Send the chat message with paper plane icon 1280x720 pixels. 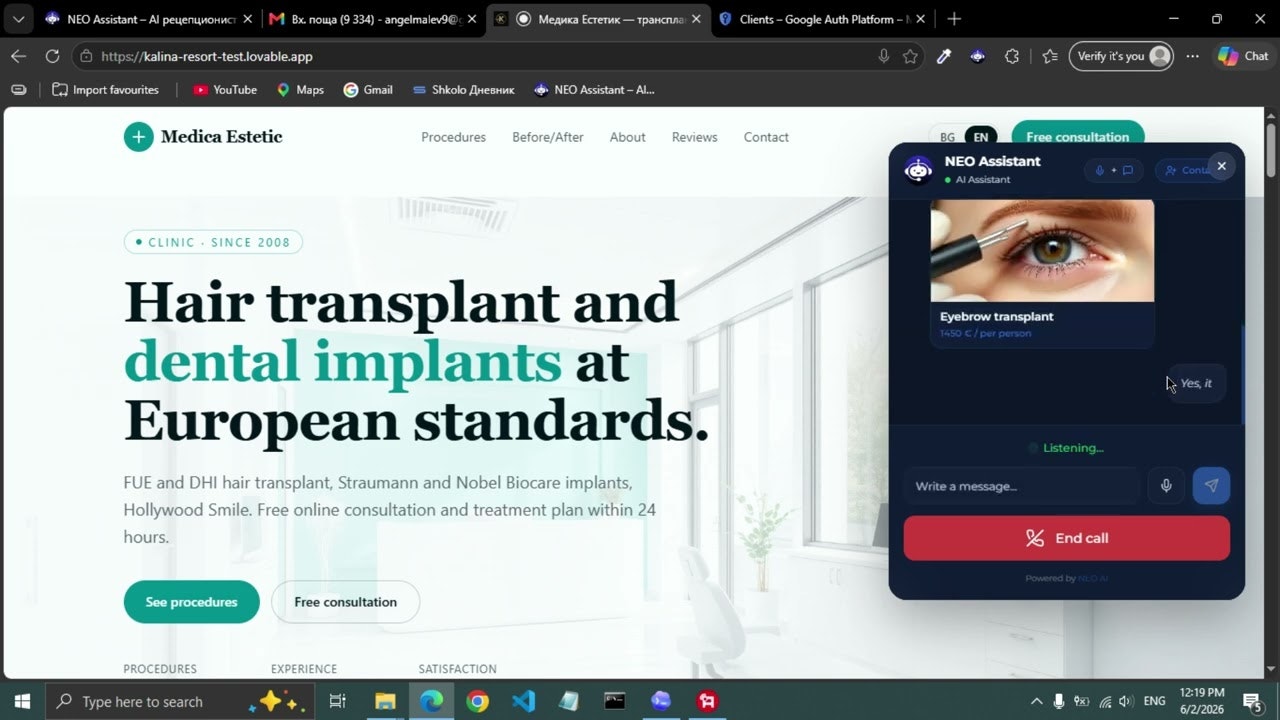coord(1211,486)
